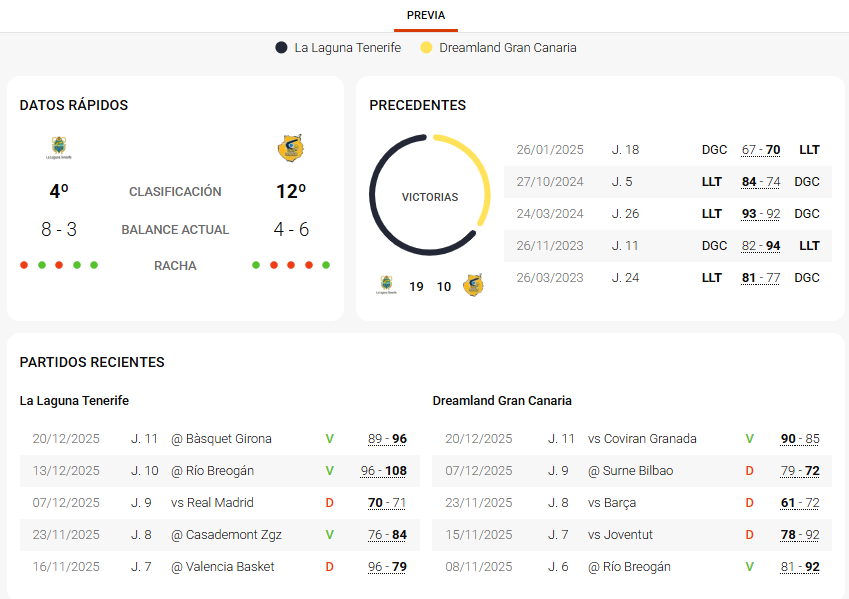849x599 pixels.
Task: Open the 90 - 85 Coviran Granada result
Action: click(800, 439)
